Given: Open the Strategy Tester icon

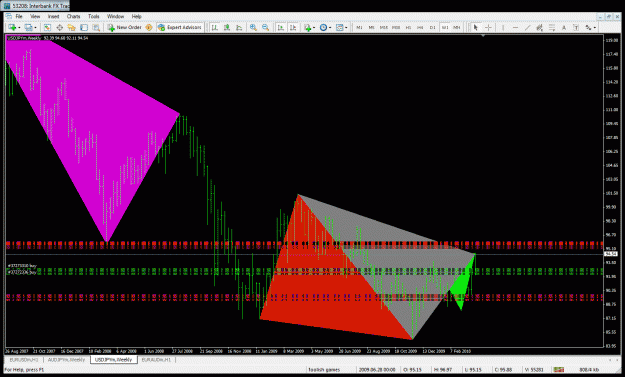Looking at the screenshot, I should coord(96,27).
